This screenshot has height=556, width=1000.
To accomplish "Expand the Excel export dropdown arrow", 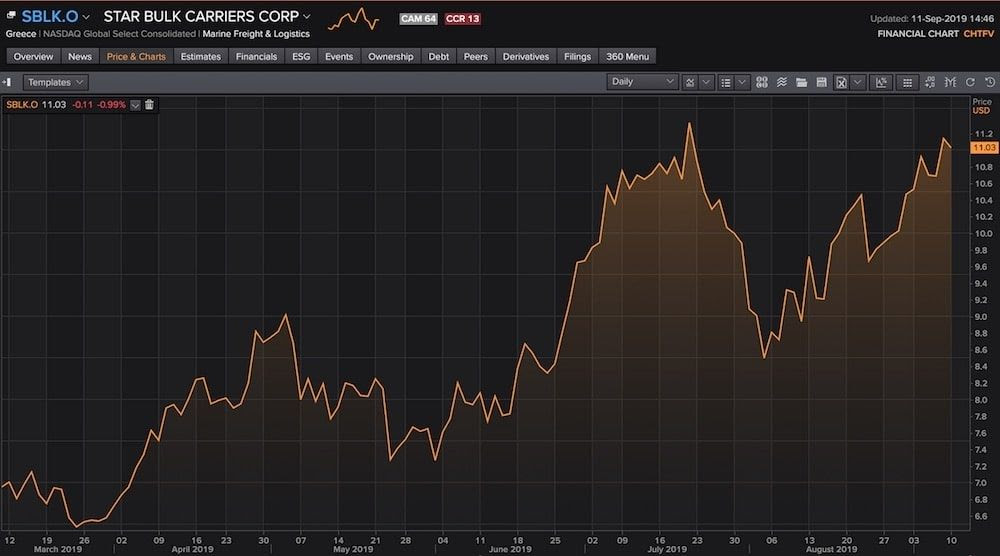I will pos(858,82).
